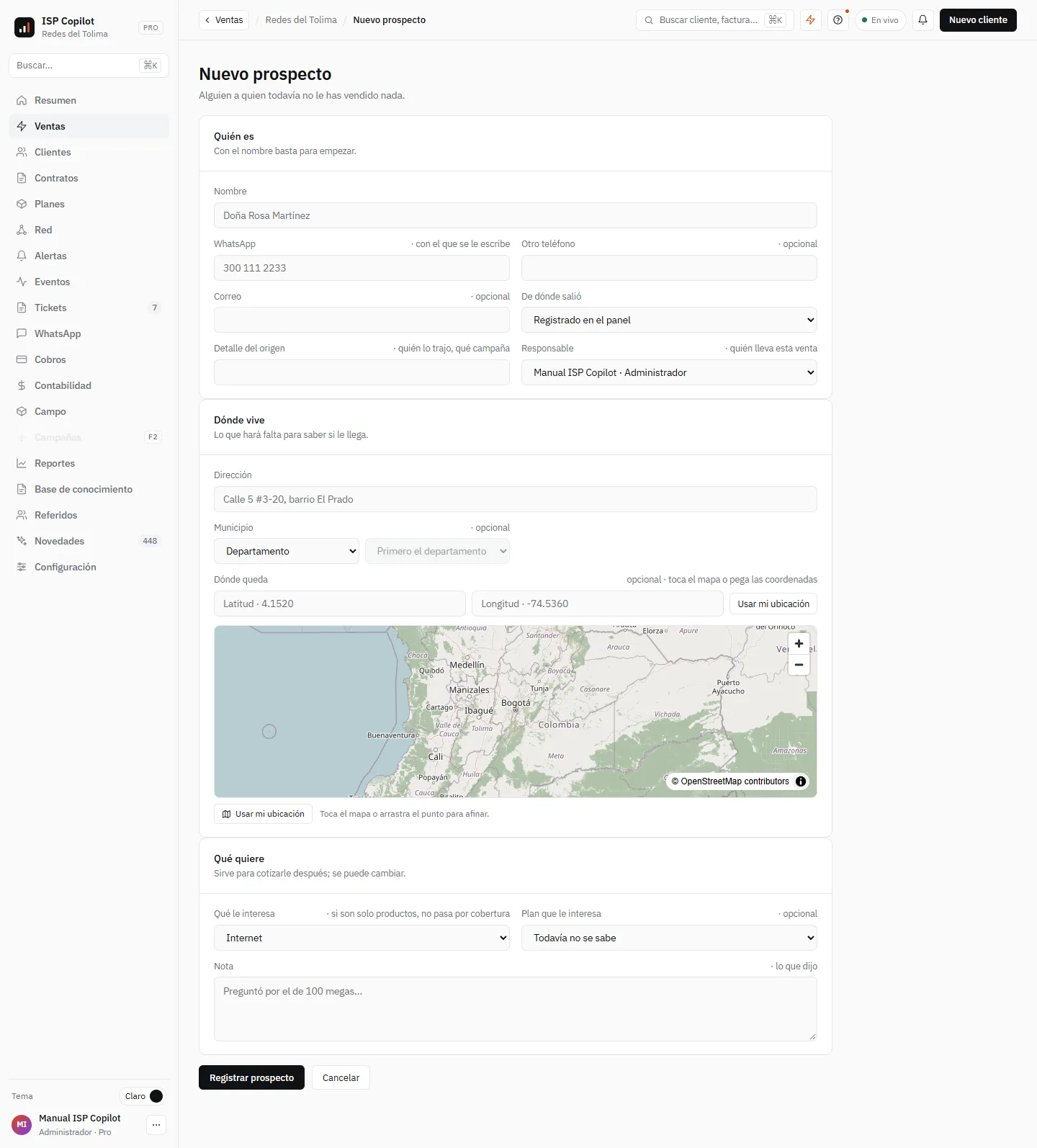
Task: Open WhatsApp section in sidebar
Action: [x=89, y=333]
